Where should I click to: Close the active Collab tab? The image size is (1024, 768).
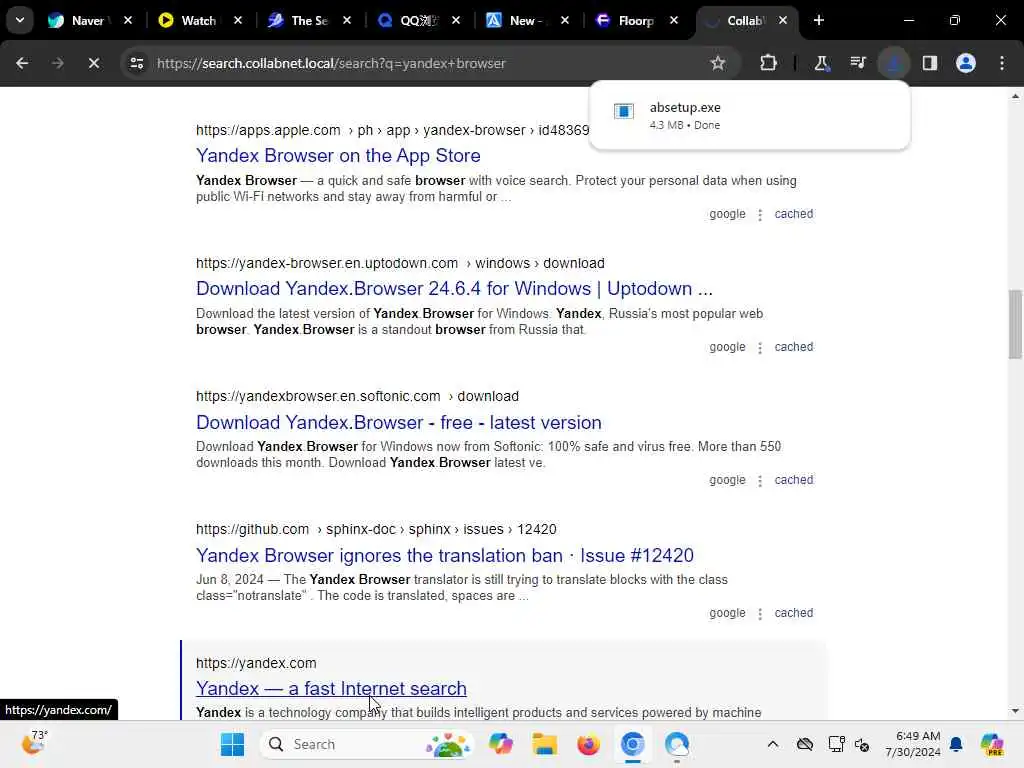(783, 21)
